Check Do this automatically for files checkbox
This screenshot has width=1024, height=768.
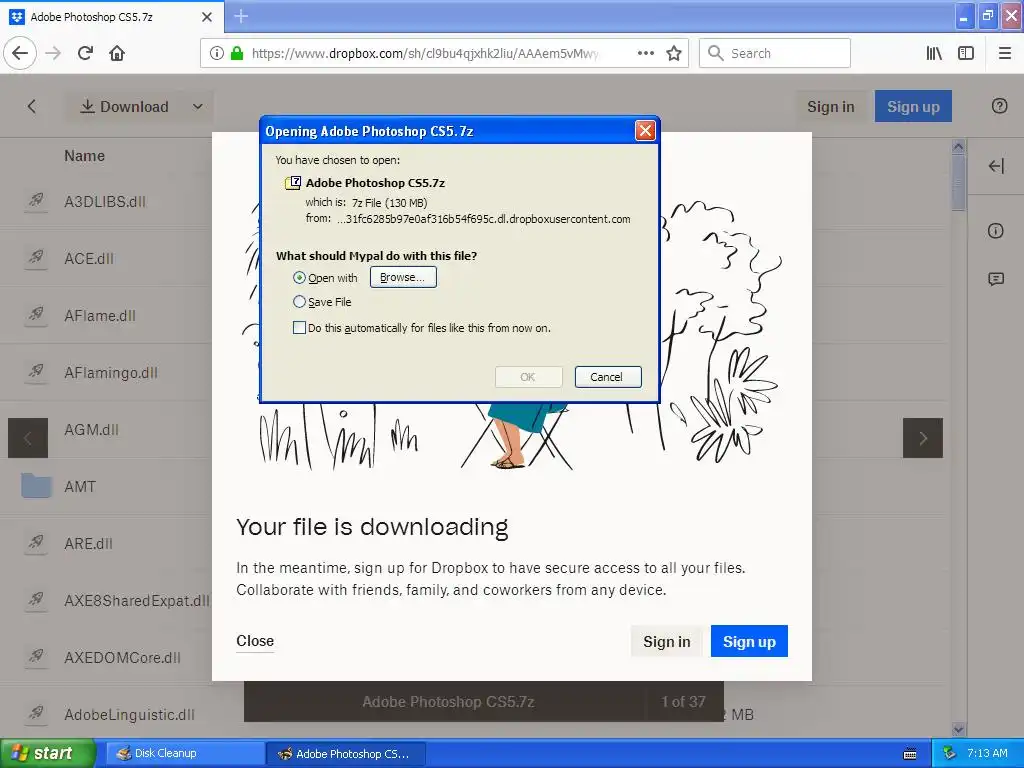[299, 328]
